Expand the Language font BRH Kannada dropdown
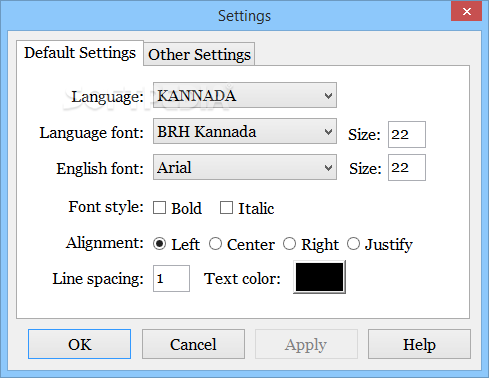The width and height of the screenshot is (489, 378). click(245, 131)
